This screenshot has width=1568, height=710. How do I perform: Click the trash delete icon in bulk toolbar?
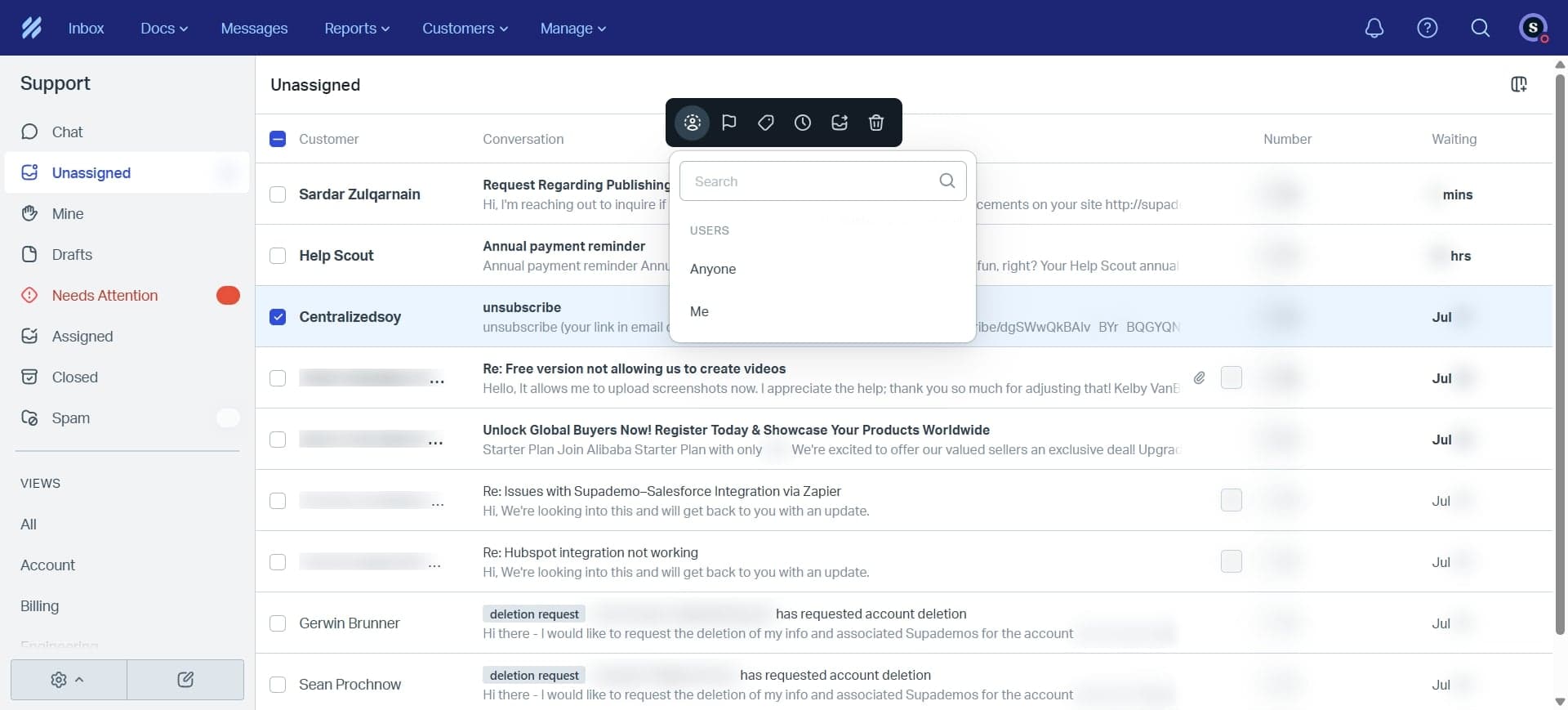point(876,123)
